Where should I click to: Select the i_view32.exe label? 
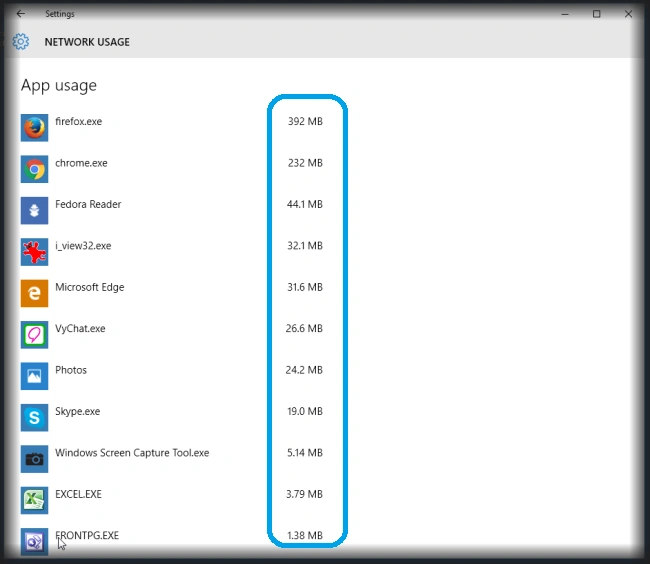click(83, 246)
